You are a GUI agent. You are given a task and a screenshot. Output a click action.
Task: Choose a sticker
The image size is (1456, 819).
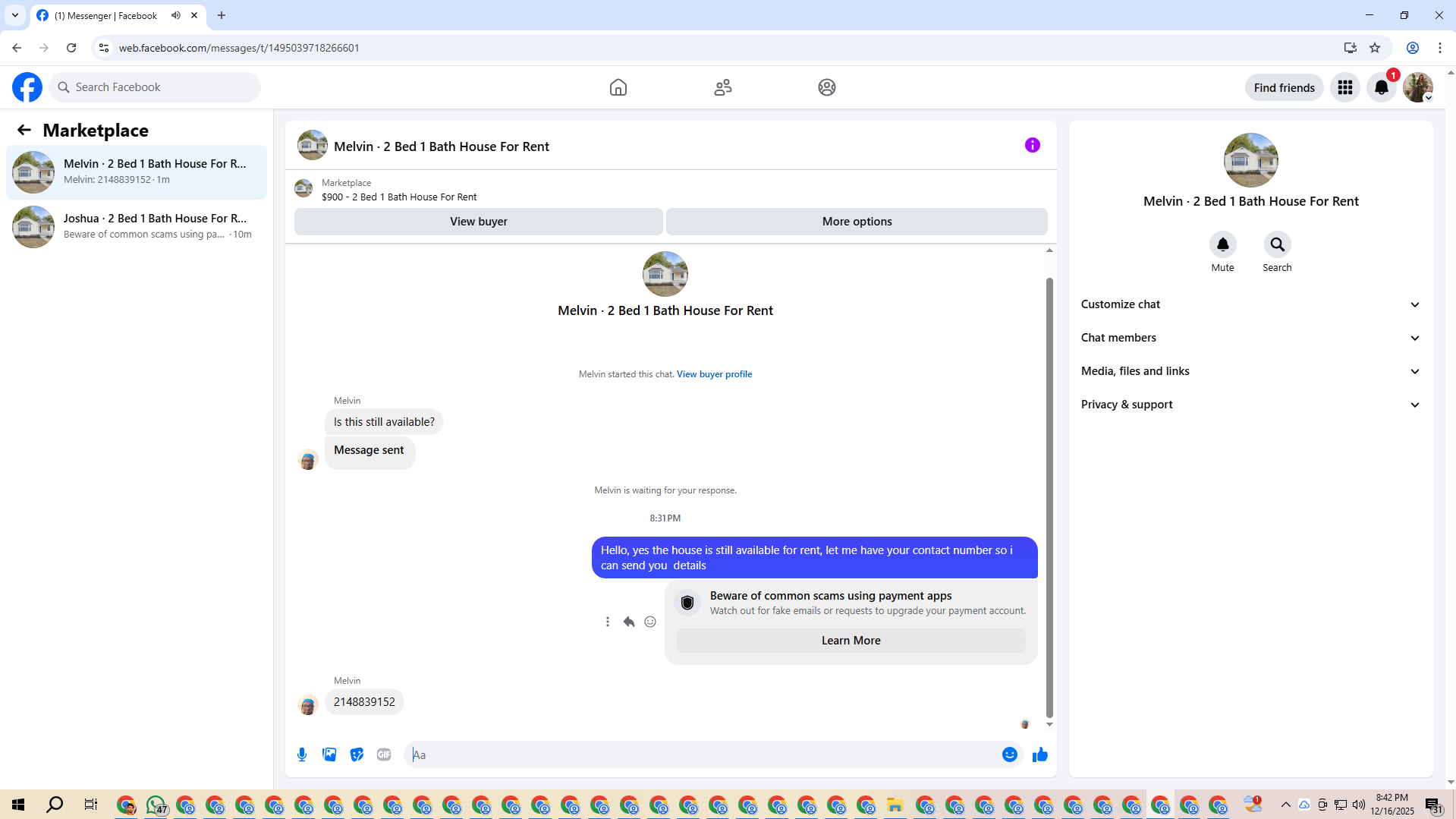point(357,754)
